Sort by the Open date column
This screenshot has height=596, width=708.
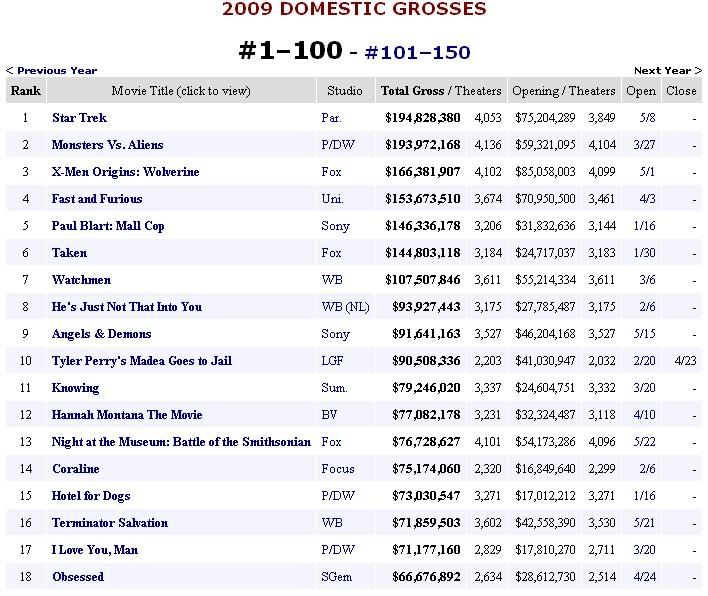click(x=641, y=91)
